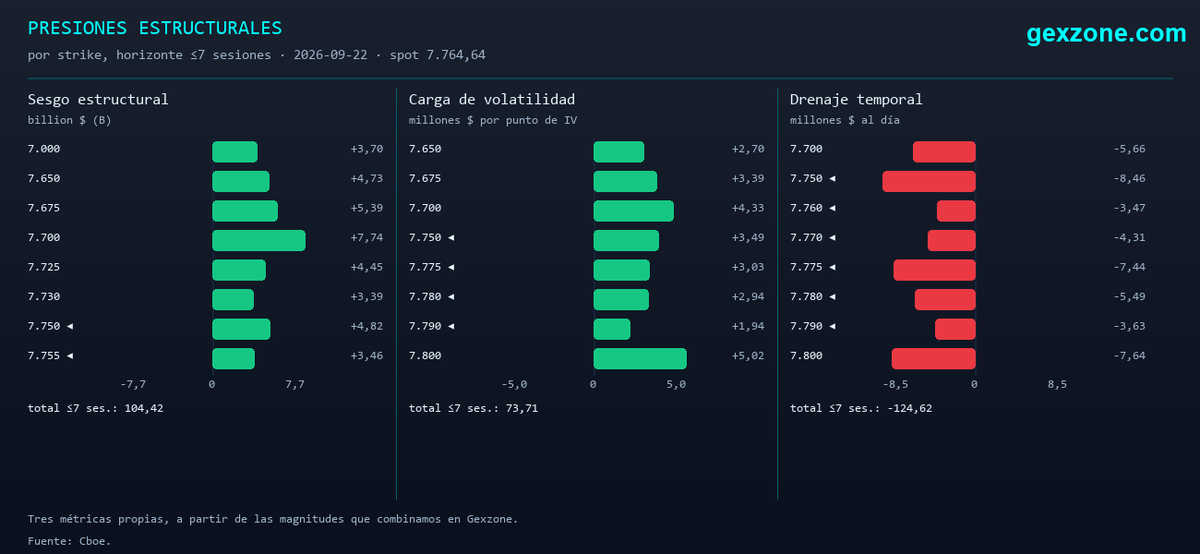Select the green bar with value +5,02
The height and width of the screenshot is (554, 1200).
pyautogui.click(x=640, y=358)
